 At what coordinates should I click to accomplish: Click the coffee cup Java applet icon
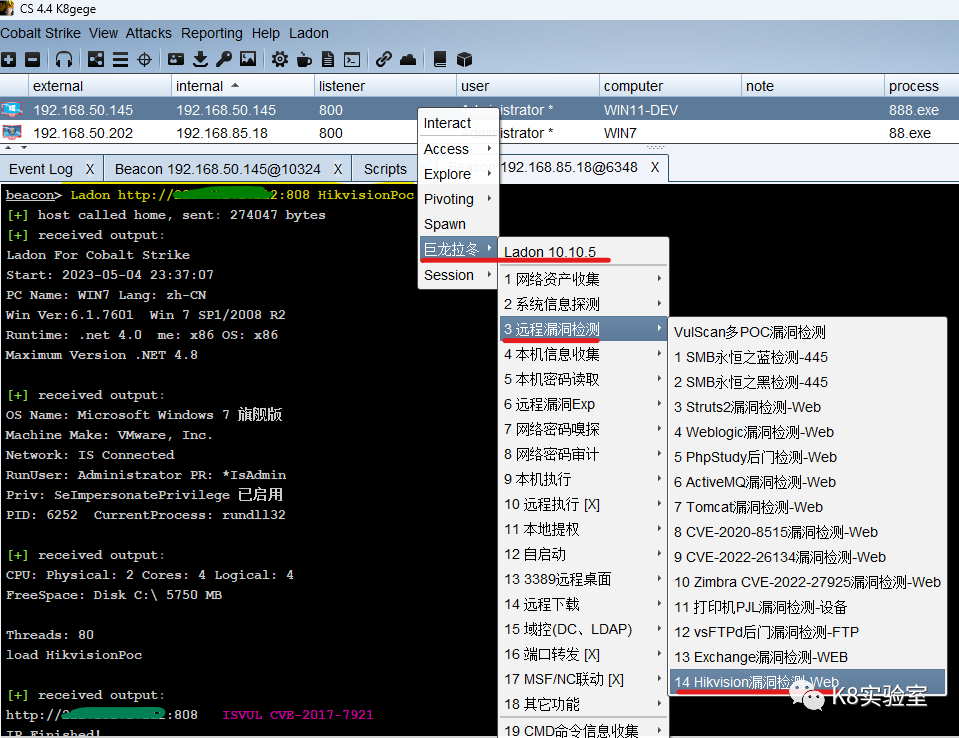(x=303, y=60)
